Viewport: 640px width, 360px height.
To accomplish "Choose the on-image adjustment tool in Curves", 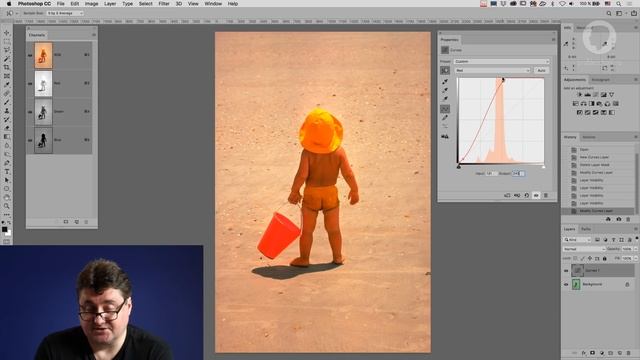I will (x=445, y=71).
